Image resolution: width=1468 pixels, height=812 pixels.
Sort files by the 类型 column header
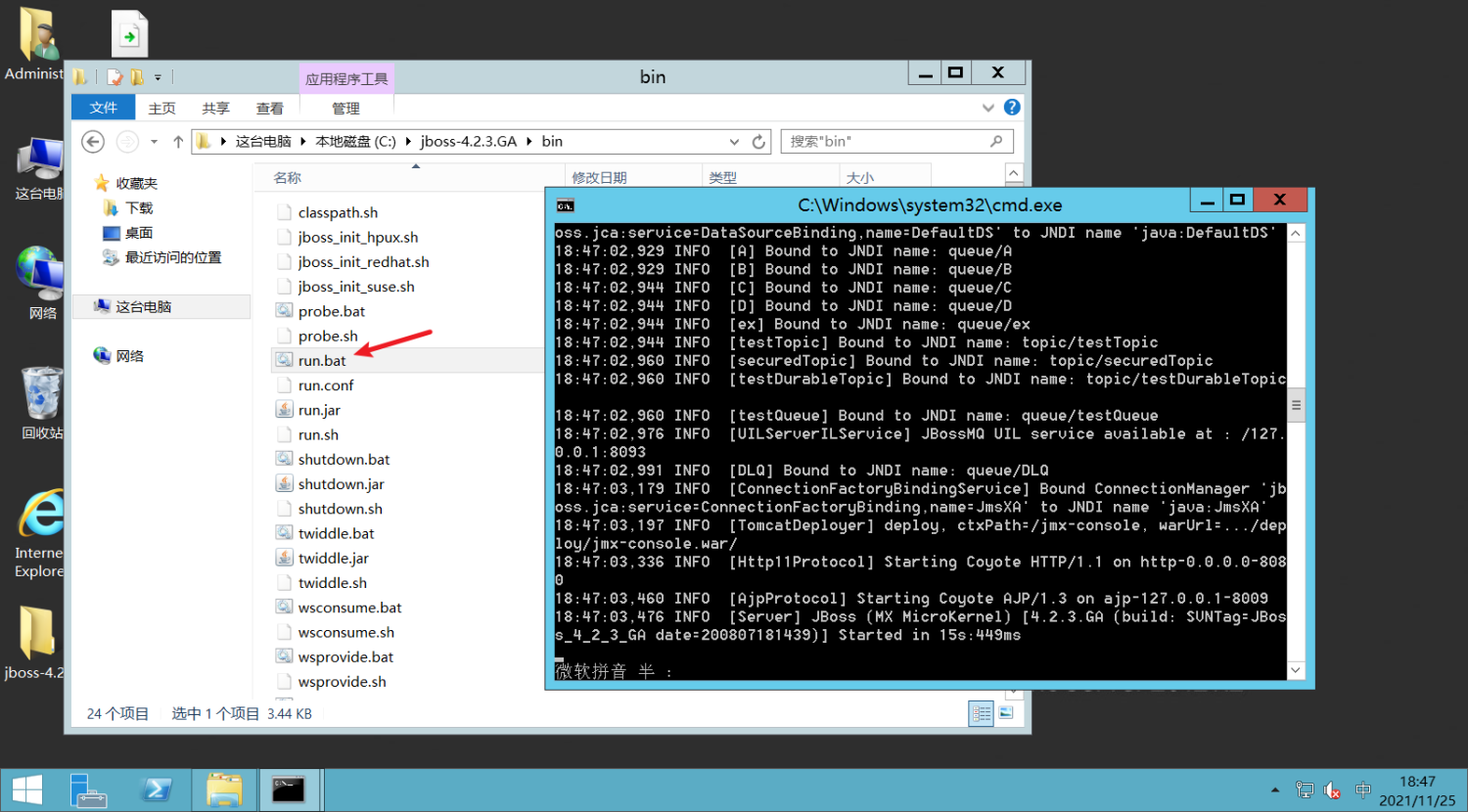point(722,178)
